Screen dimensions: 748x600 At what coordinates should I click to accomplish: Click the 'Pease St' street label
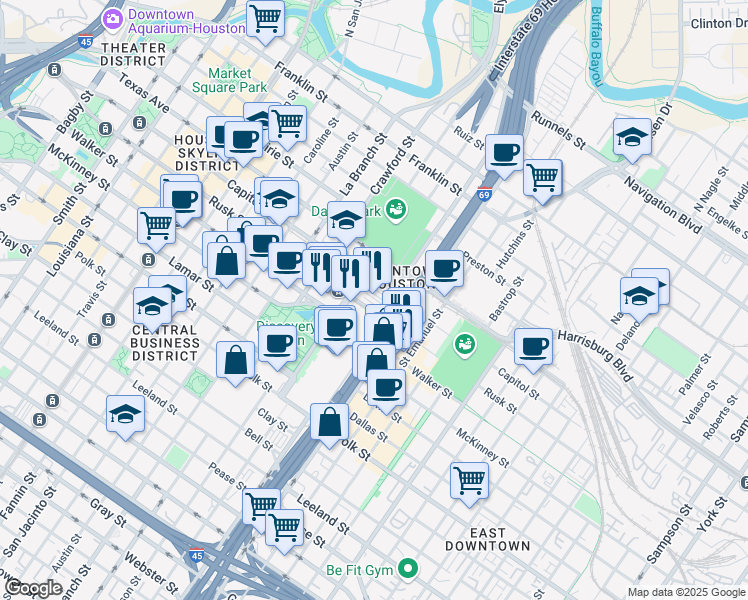(228, 476)
